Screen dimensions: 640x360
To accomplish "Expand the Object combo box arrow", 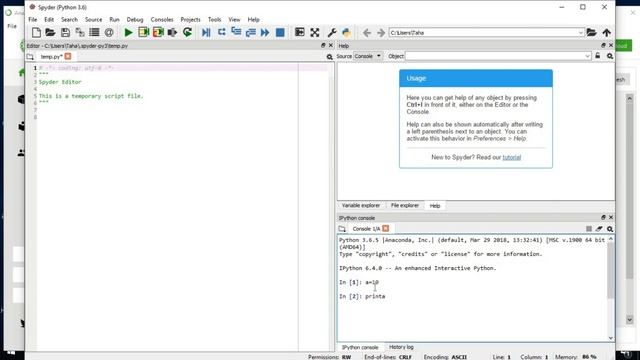I will [x=587, y=56].
